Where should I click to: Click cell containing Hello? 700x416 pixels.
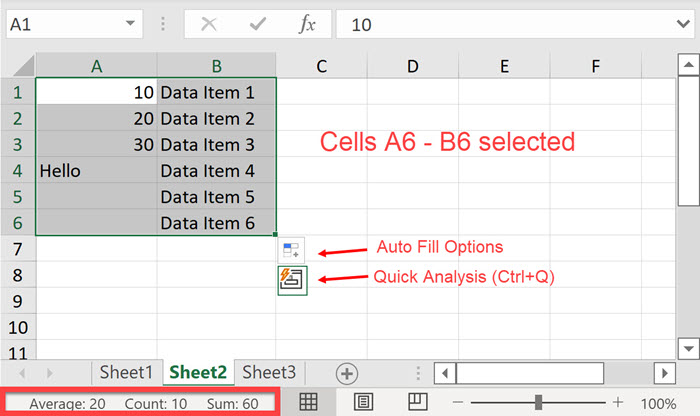(96, 171)
